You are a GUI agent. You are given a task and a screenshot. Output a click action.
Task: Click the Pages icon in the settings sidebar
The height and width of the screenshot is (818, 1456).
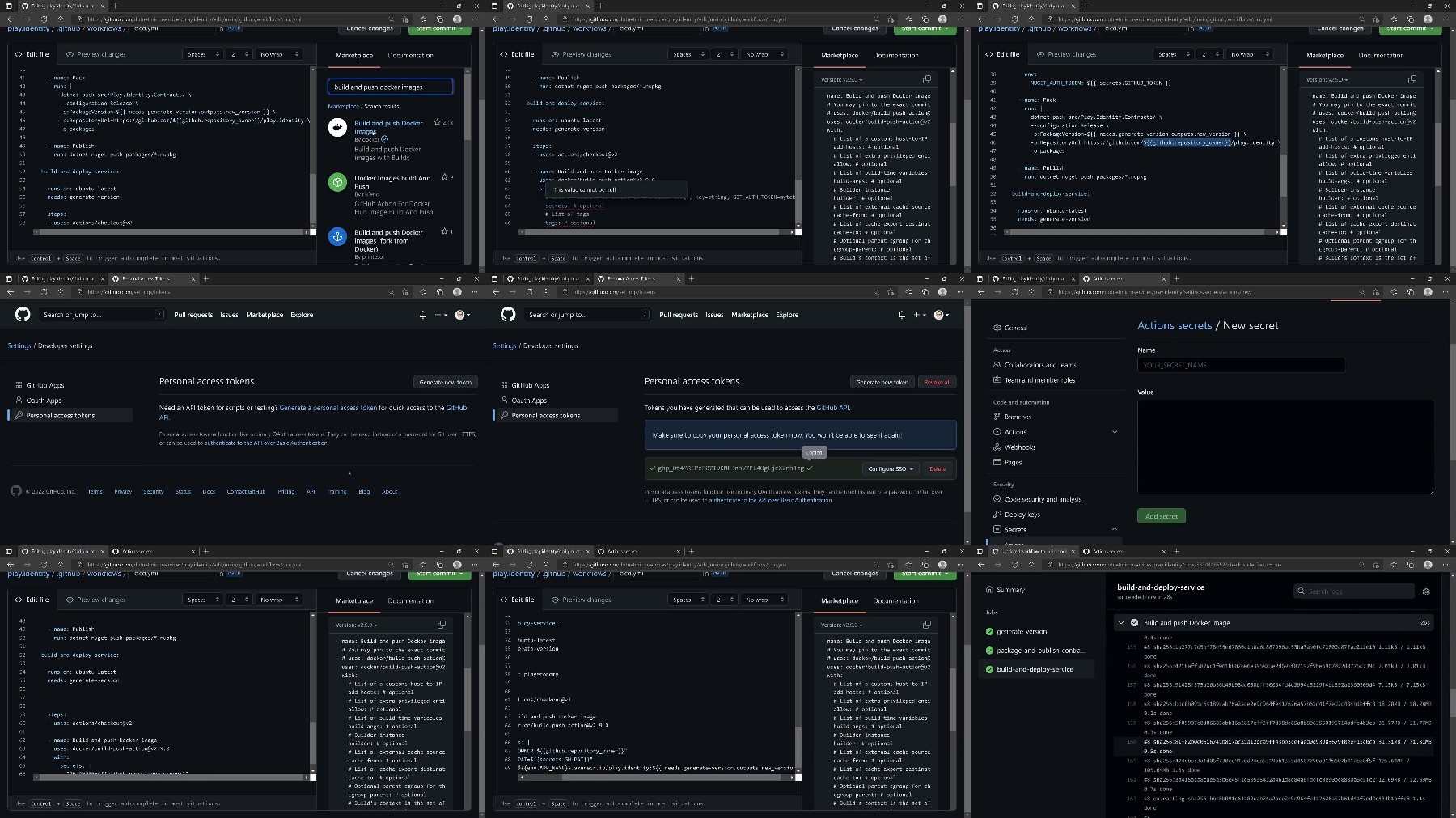point(997,462)
